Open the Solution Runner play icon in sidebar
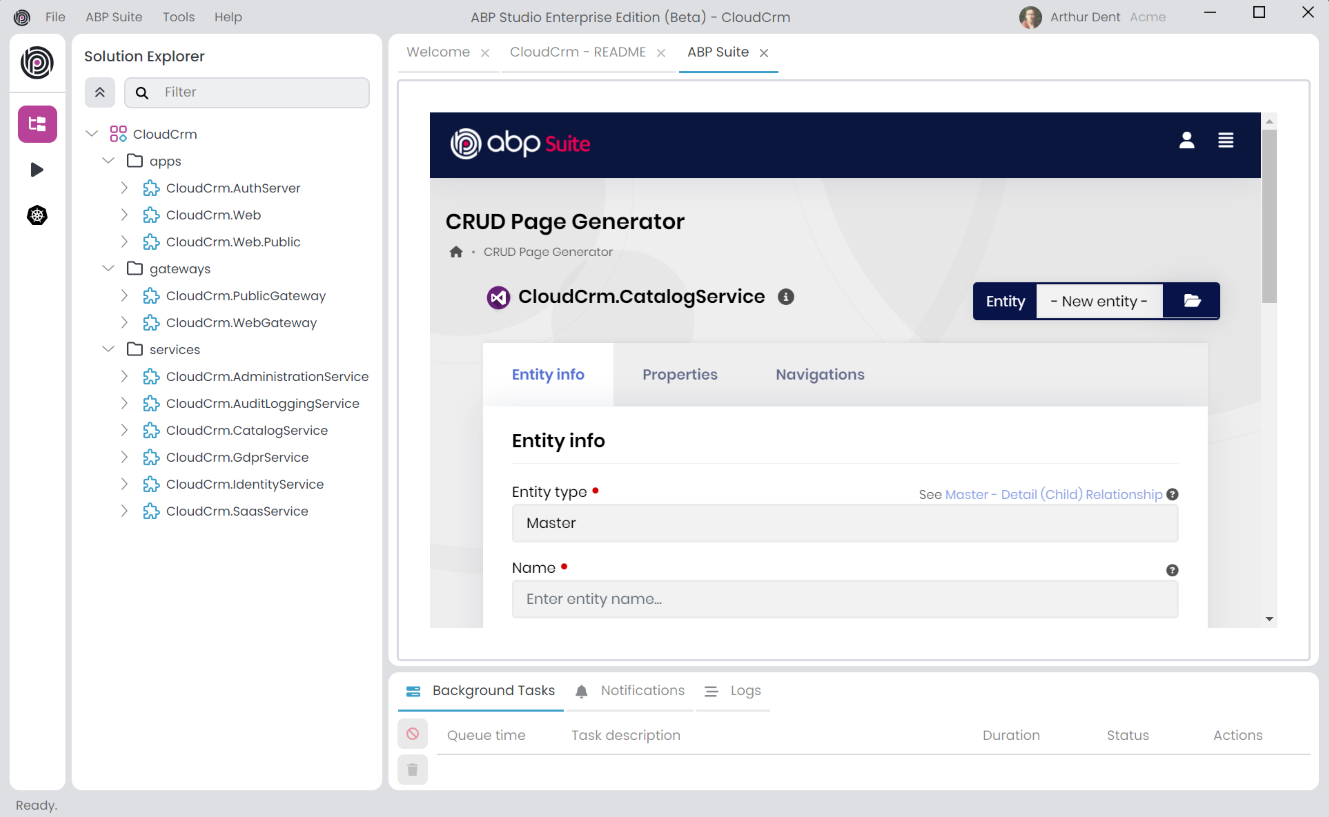The height and width of the screenshot is (817, 1329). (x=37, y=170)
